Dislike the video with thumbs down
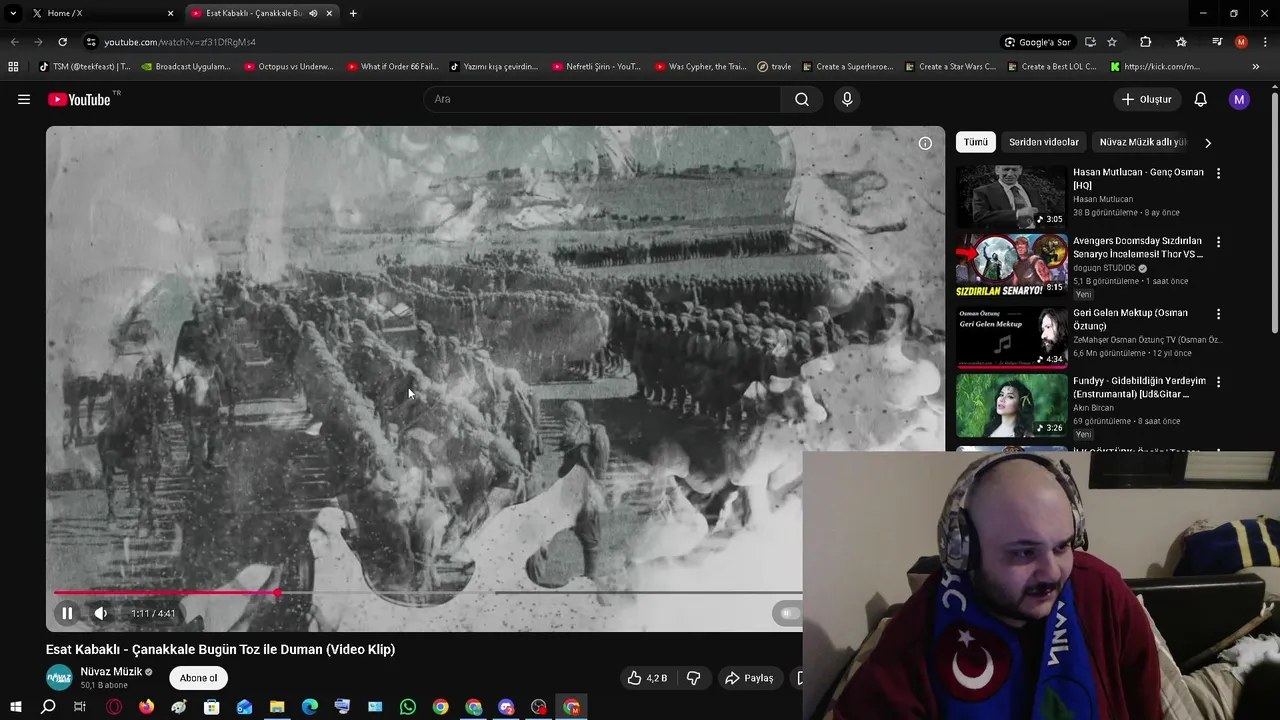Image resolution: width=1280 pixels, height=720 pixels. [693, 678]
